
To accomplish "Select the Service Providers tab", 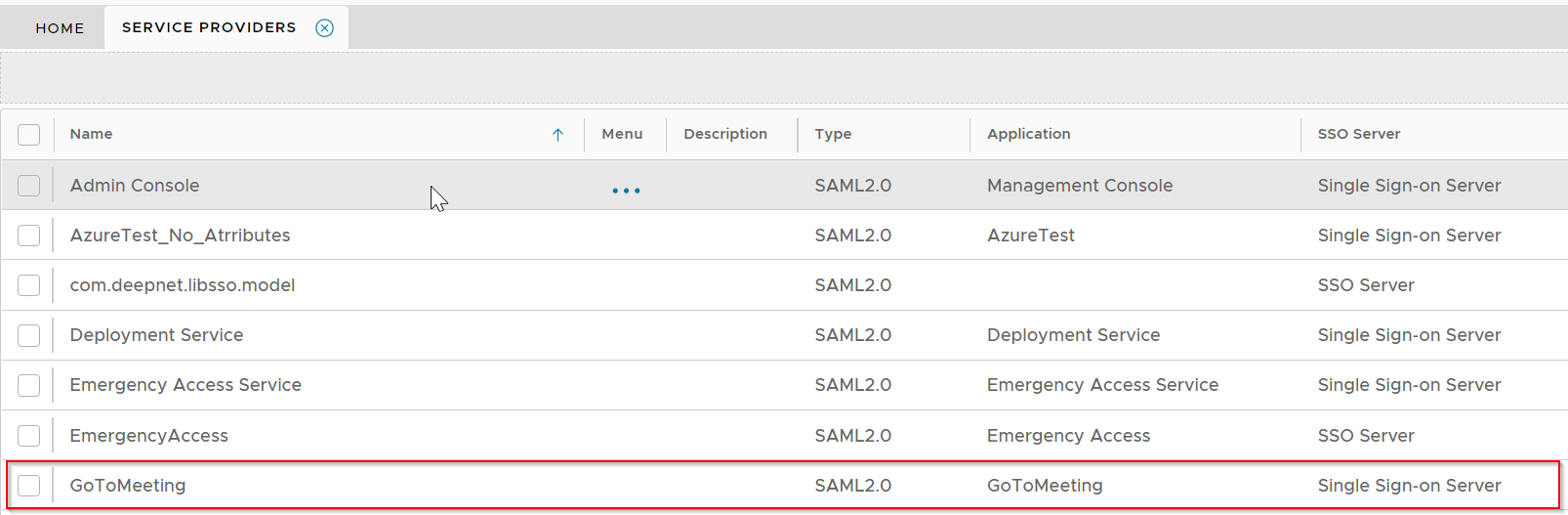I will coord(208,27).
